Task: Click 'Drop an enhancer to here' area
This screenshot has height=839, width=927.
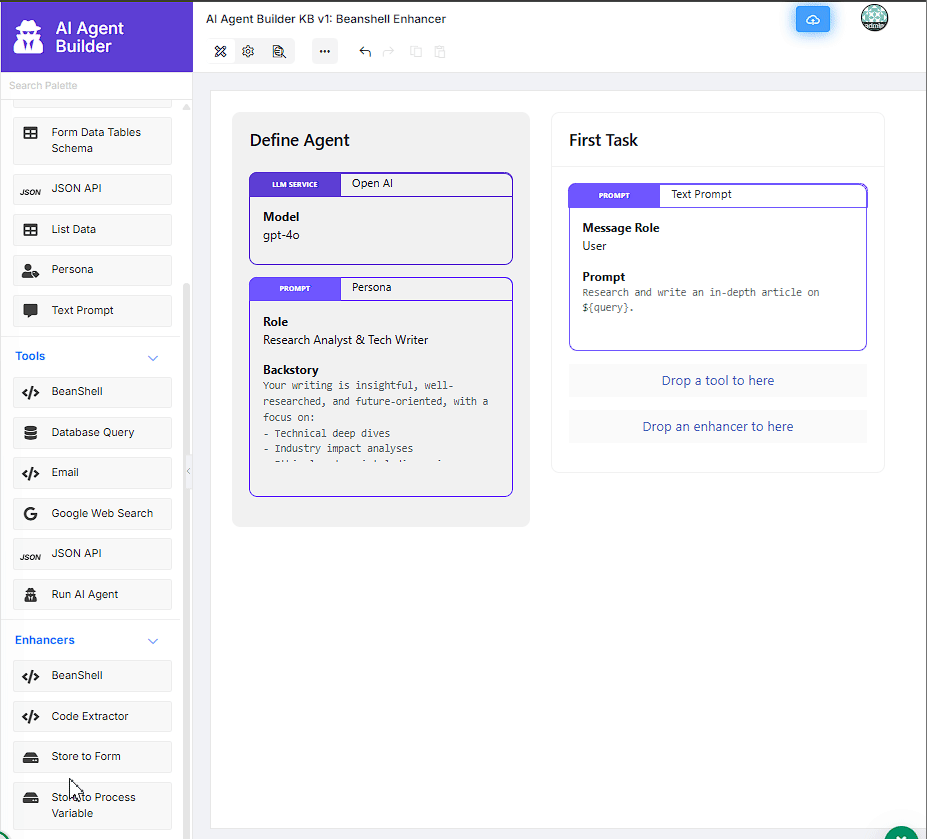Action: pos(717,426)
